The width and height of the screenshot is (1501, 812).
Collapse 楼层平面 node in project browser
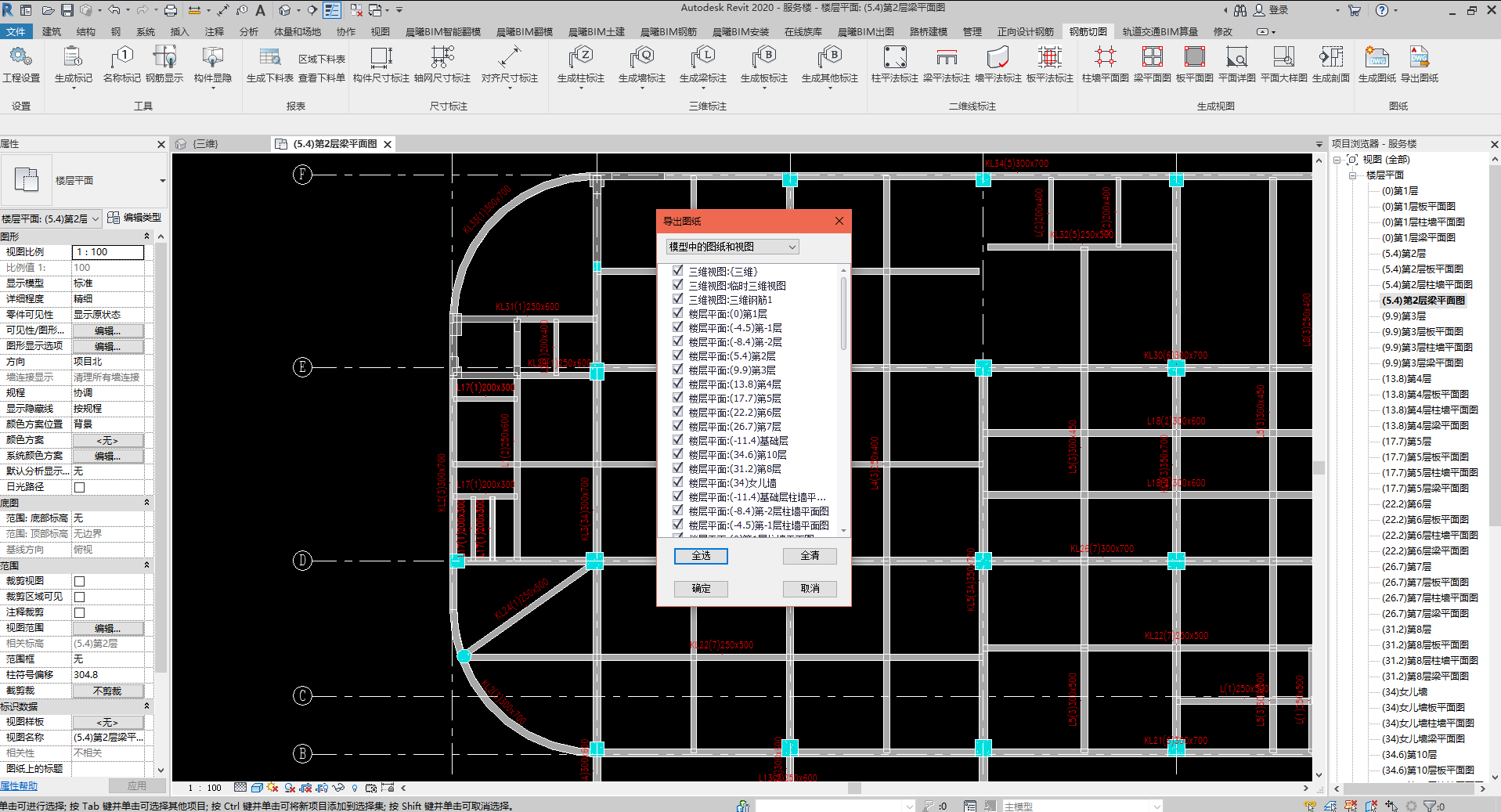click(1352, 175)
